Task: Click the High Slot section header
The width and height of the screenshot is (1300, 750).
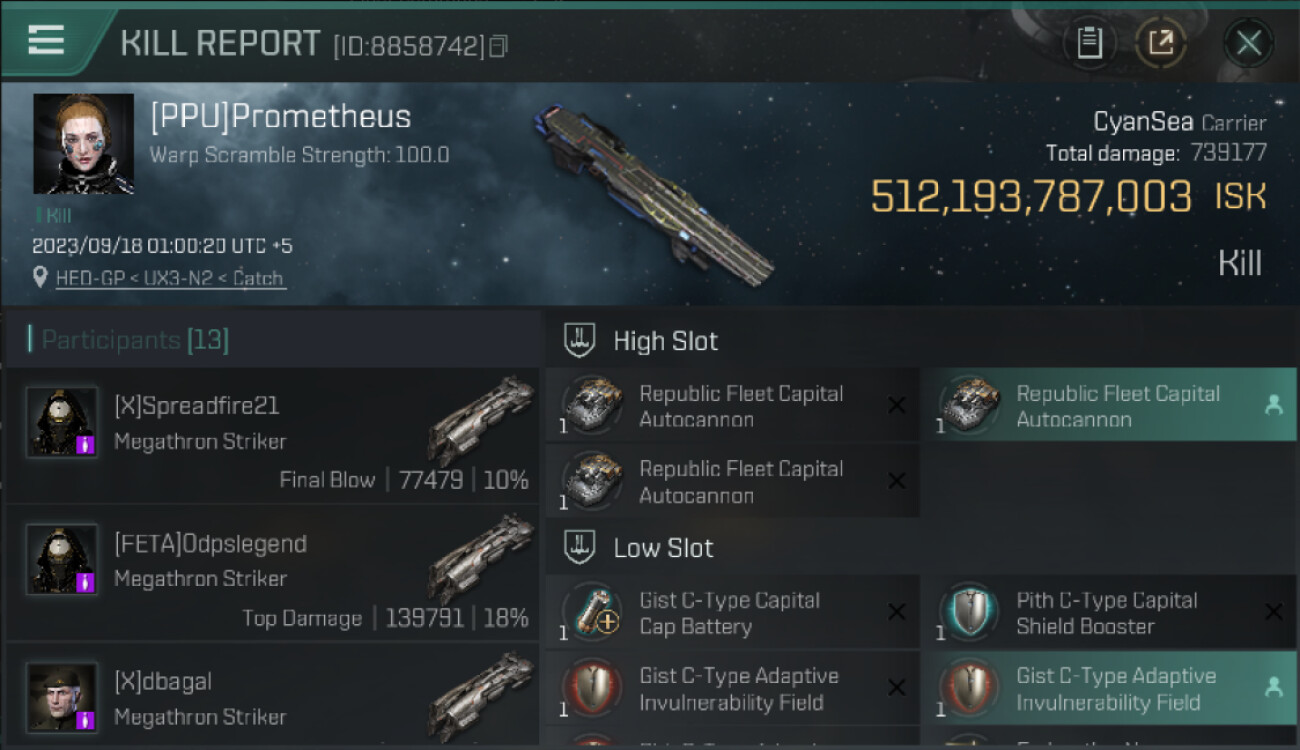Action: 665,341
